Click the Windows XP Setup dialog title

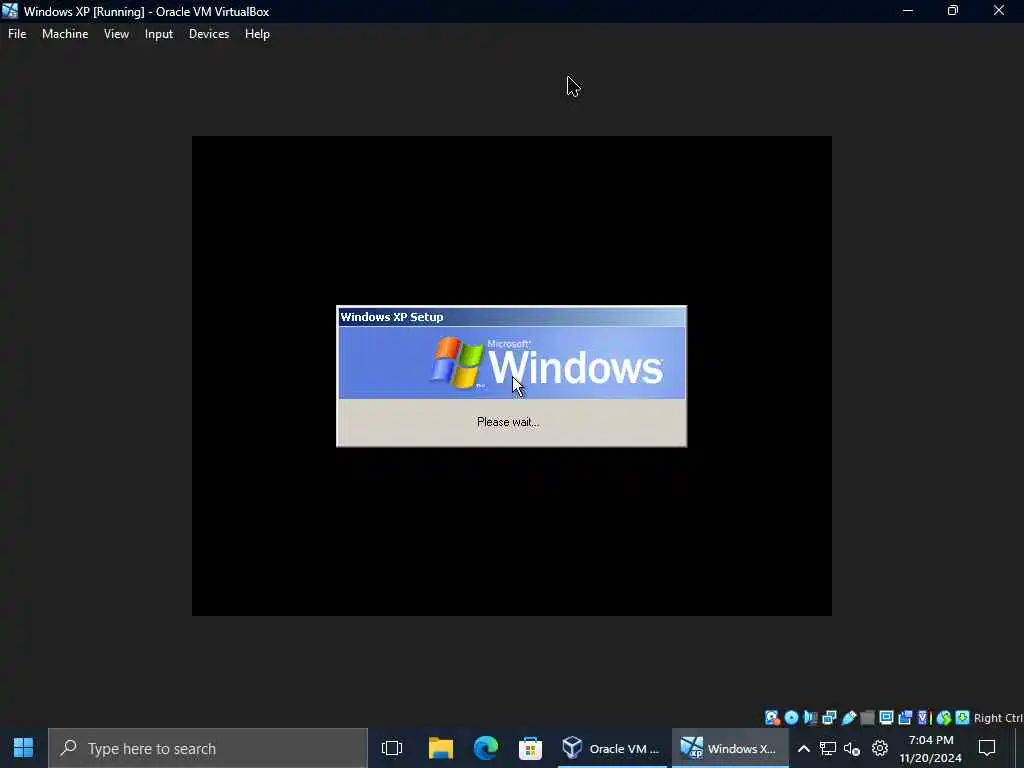click(392, 317)
